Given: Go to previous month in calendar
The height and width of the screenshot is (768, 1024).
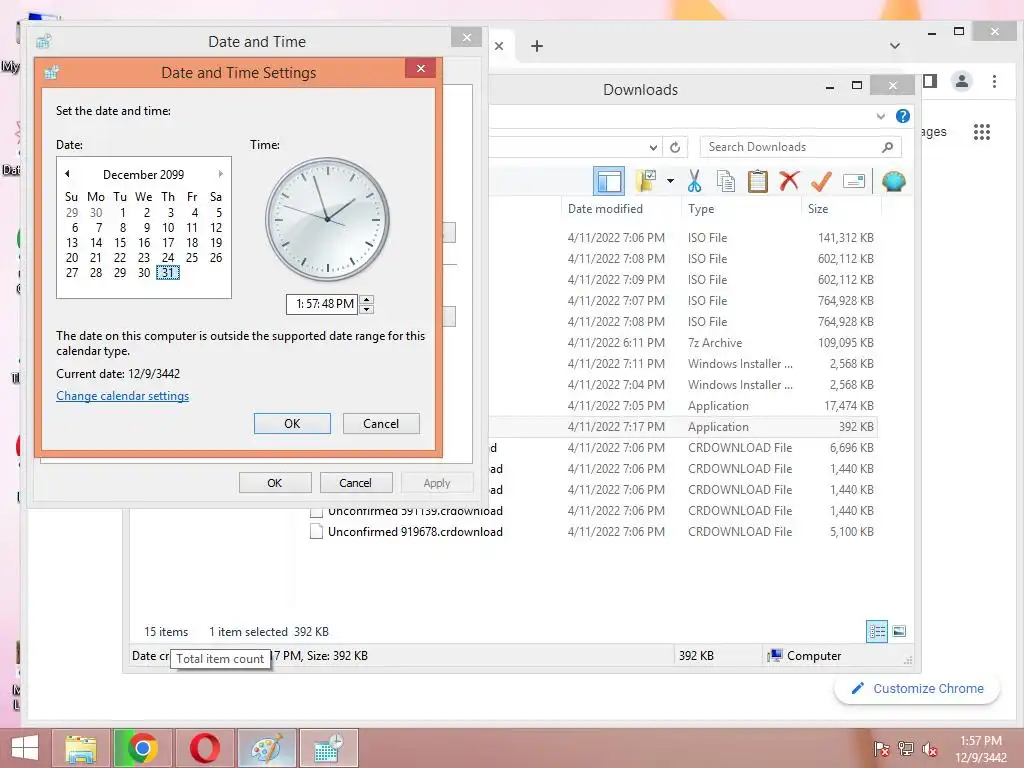Looking at the screenshot, I should click(x=67, y=174).
